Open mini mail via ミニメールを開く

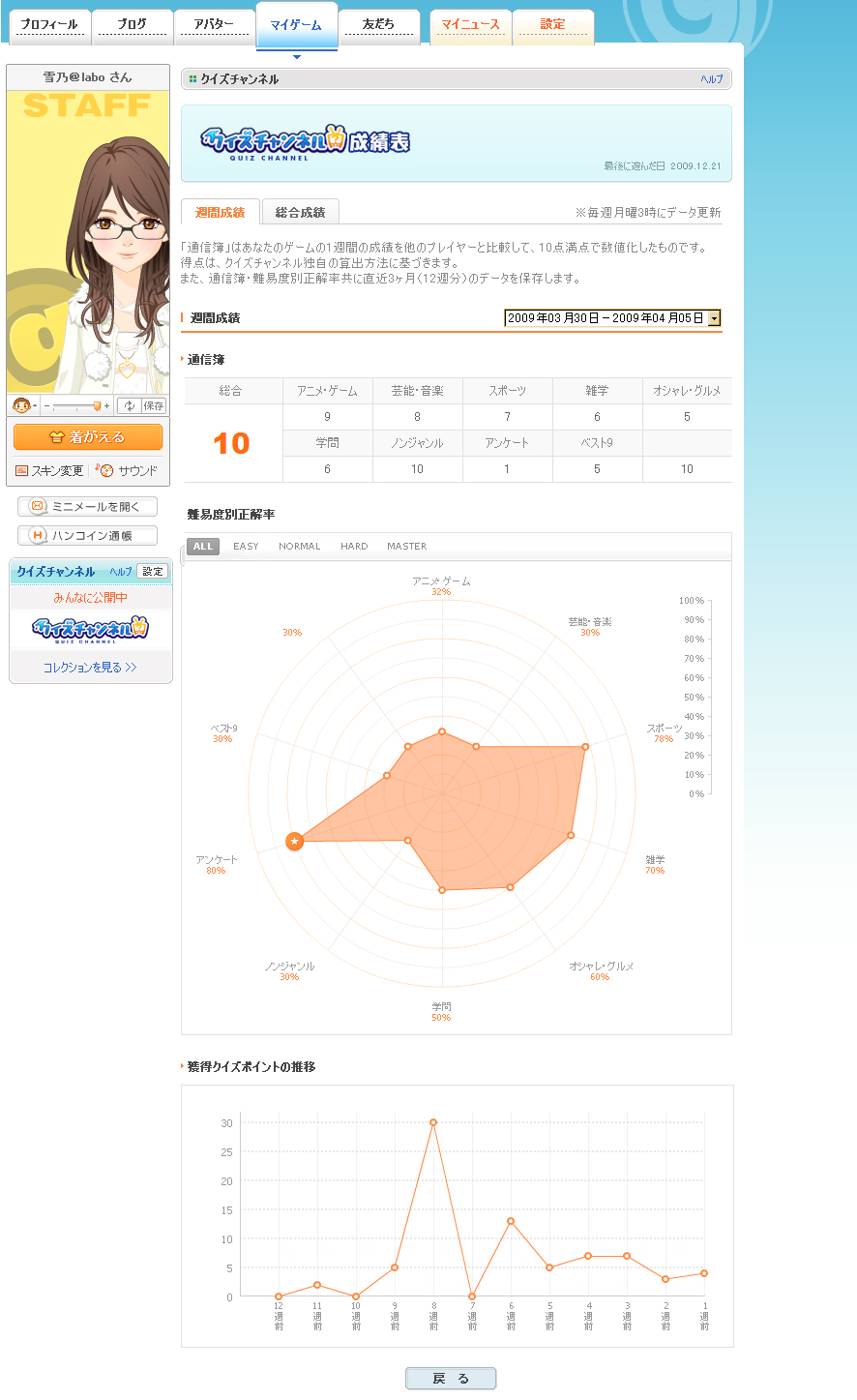coord(87,507)
